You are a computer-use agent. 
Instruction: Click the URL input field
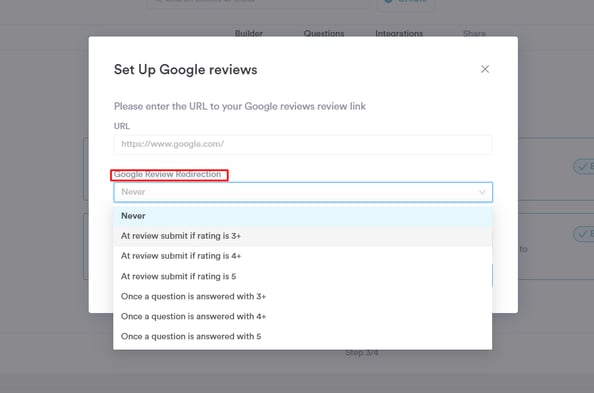coord(303,144)
